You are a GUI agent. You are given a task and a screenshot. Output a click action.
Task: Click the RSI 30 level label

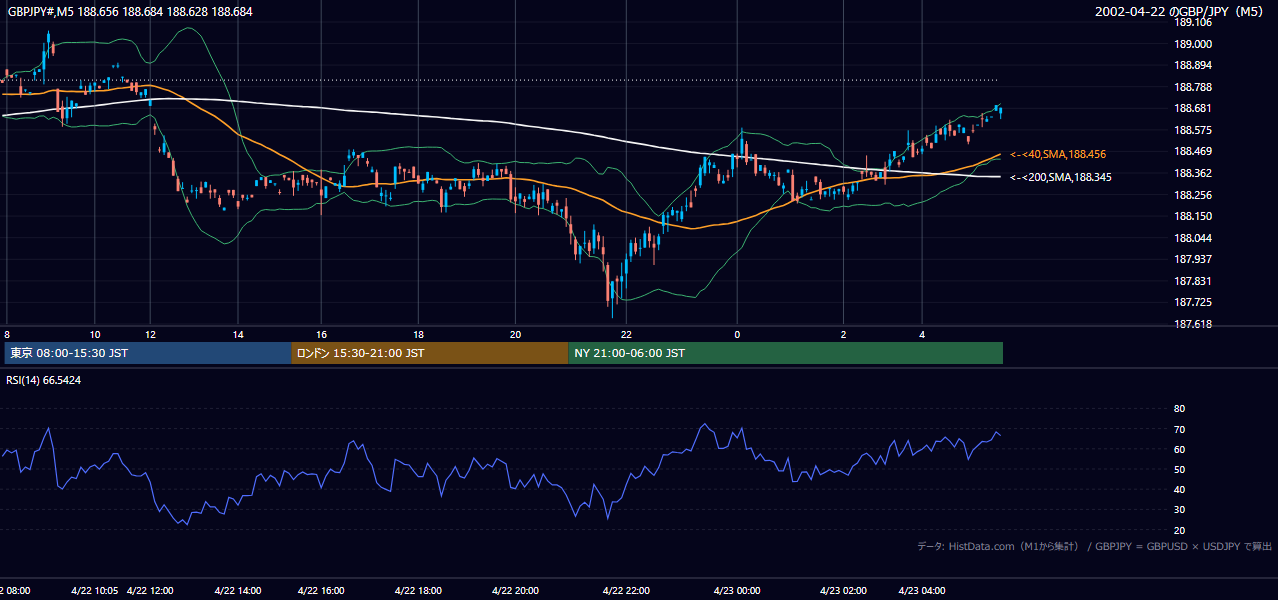(1179, 510)
